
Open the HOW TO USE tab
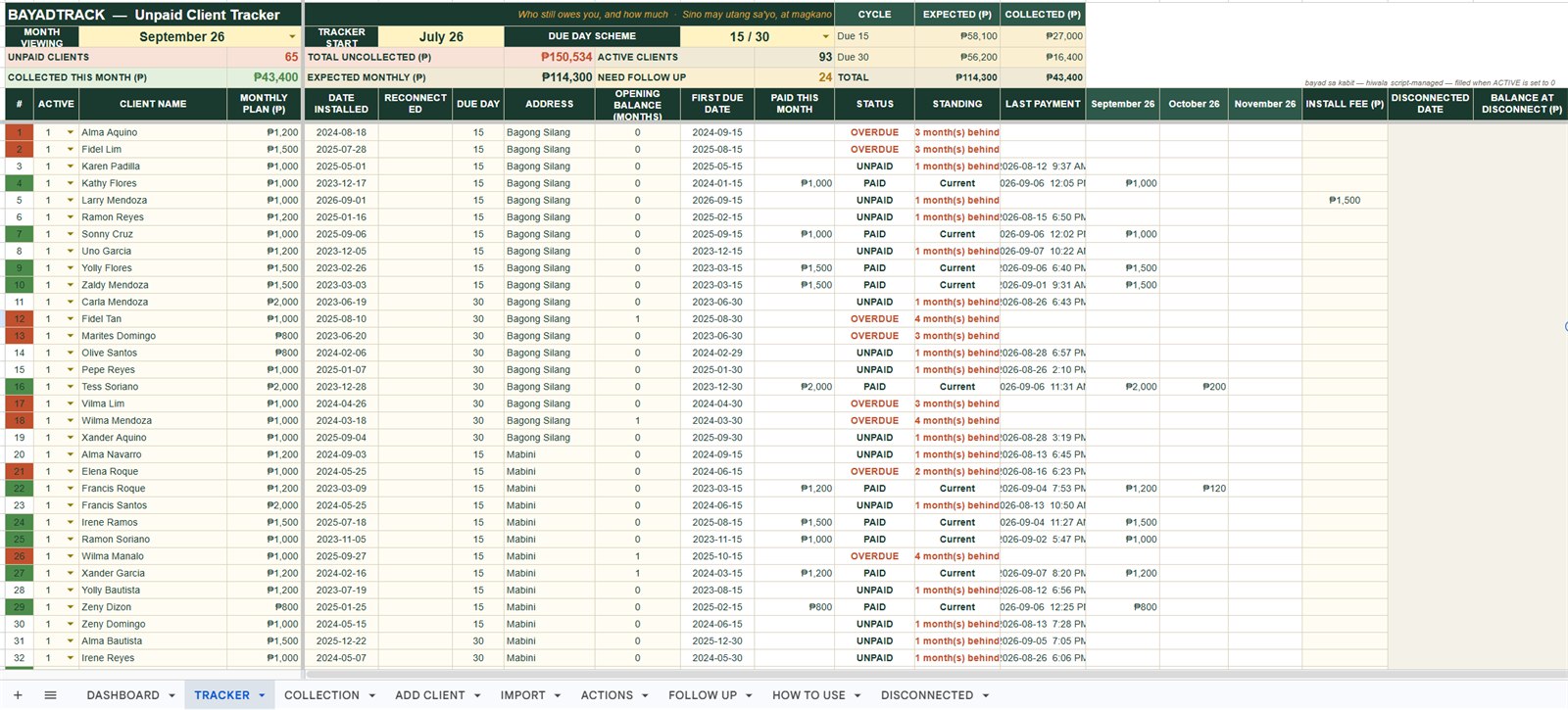pos(808,695)
